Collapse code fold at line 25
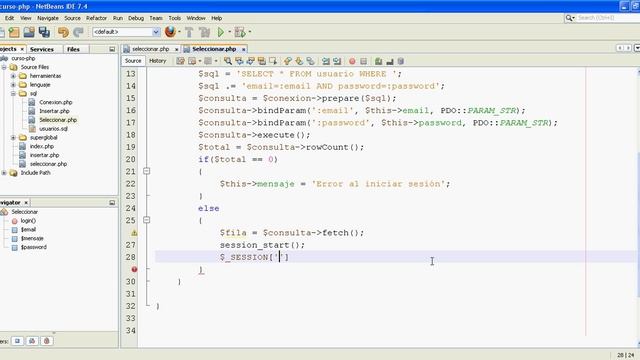Screen dimensions: 640x360 click(147, 220)
